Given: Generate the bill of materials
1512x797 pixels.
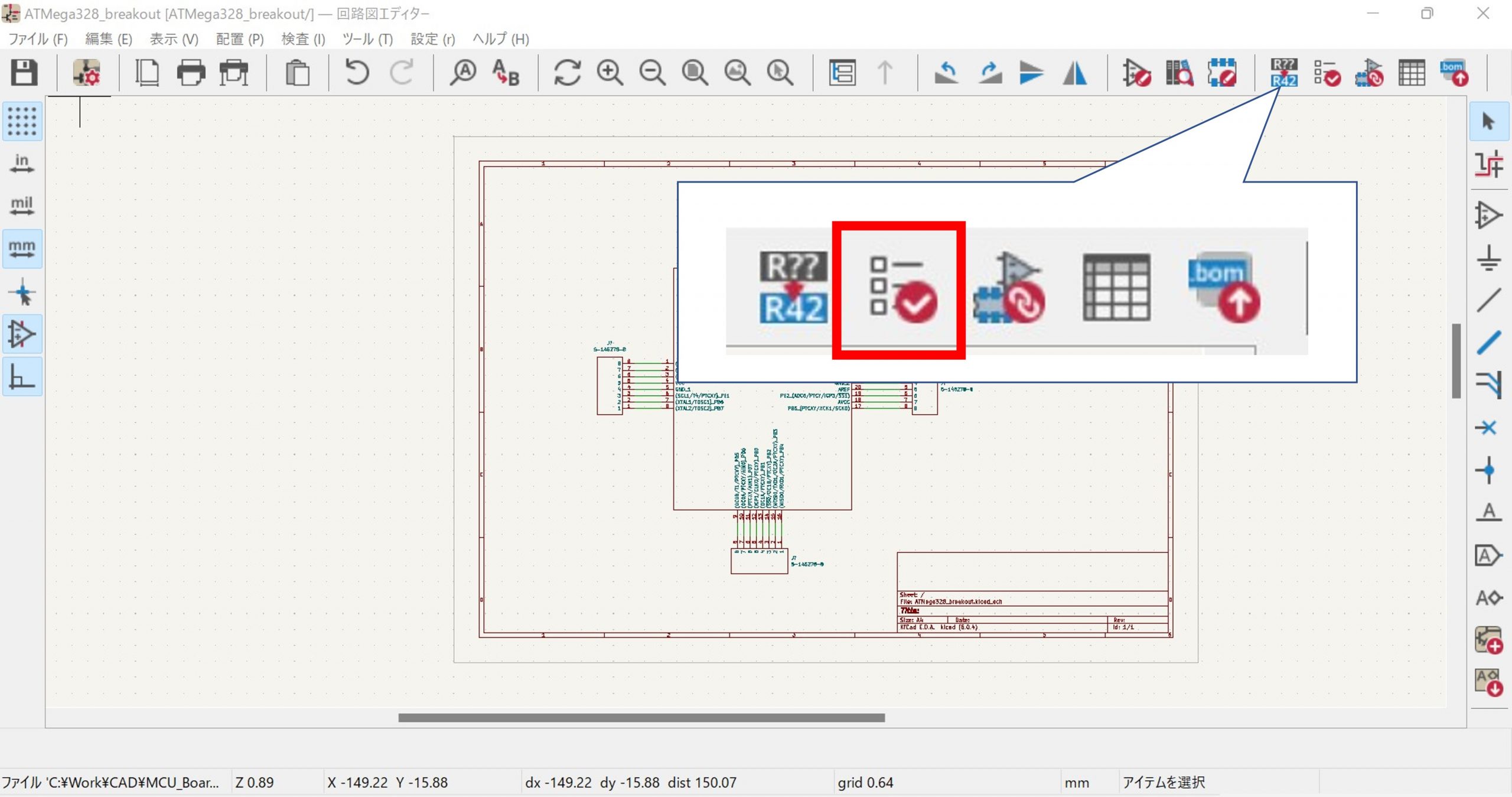Looking at the screenshot, I should tap(1454, 73).
